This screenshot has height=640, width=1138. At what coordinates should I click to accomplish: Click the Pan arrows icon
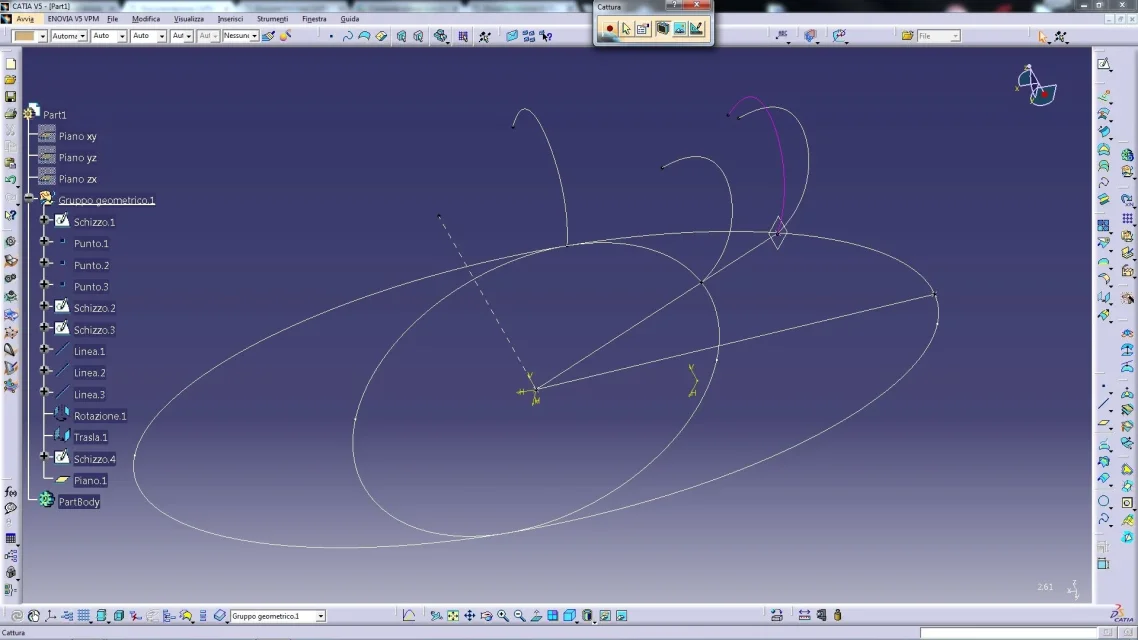470,615
